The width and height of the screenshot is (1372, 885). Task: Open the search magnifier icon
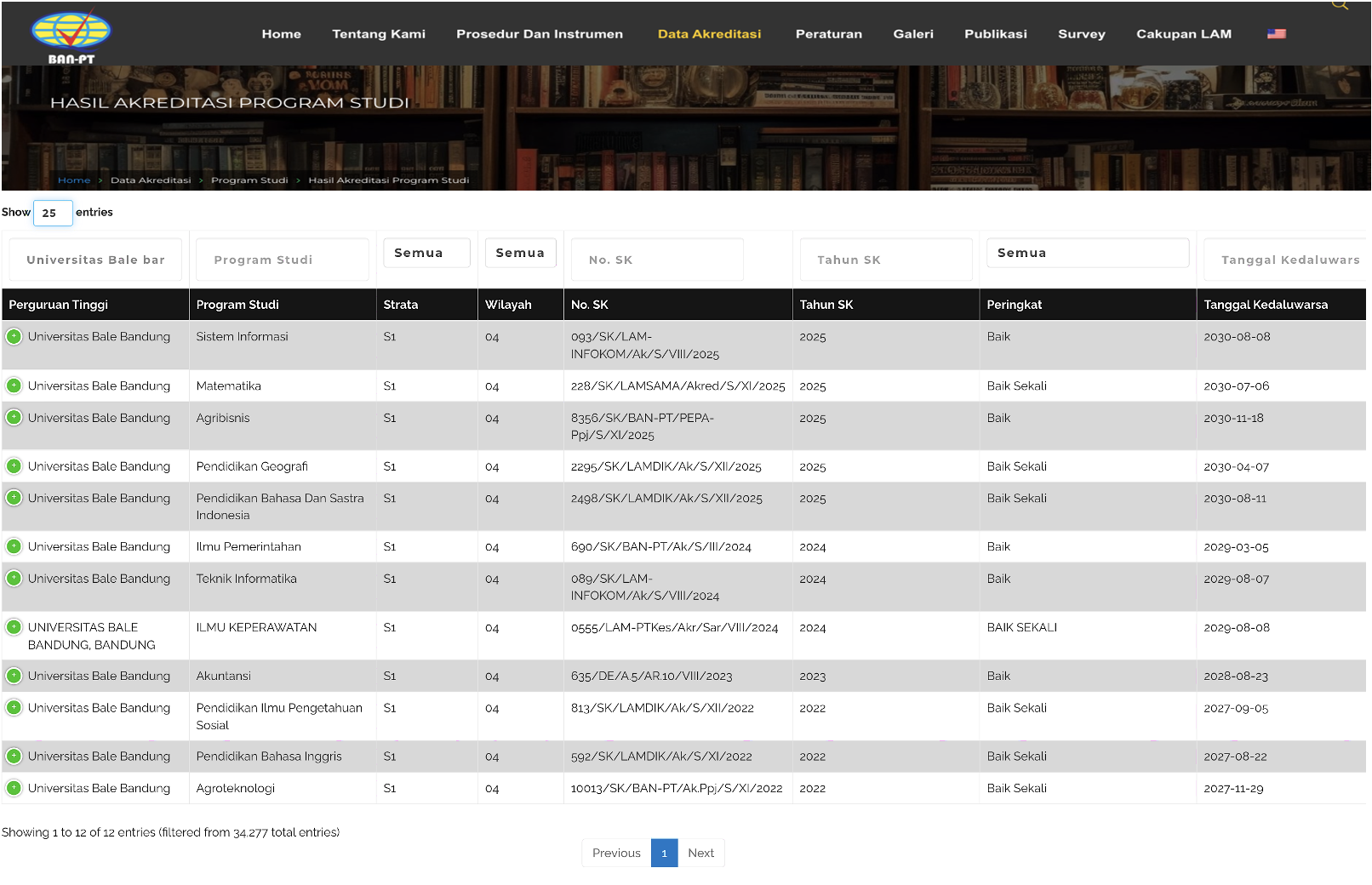click(1340, 4)
